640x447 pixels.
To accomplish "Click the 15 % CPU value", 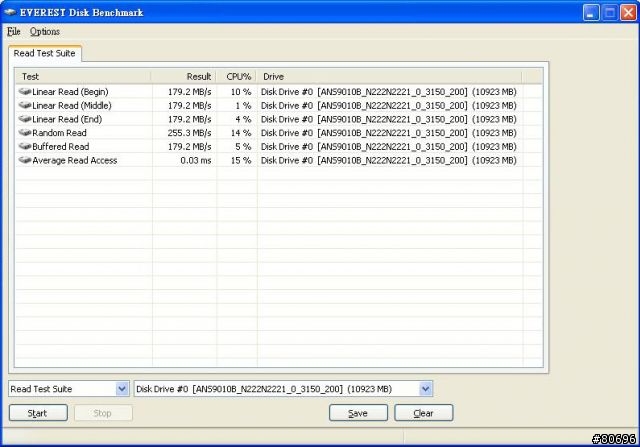I will (x=241, y=160).
